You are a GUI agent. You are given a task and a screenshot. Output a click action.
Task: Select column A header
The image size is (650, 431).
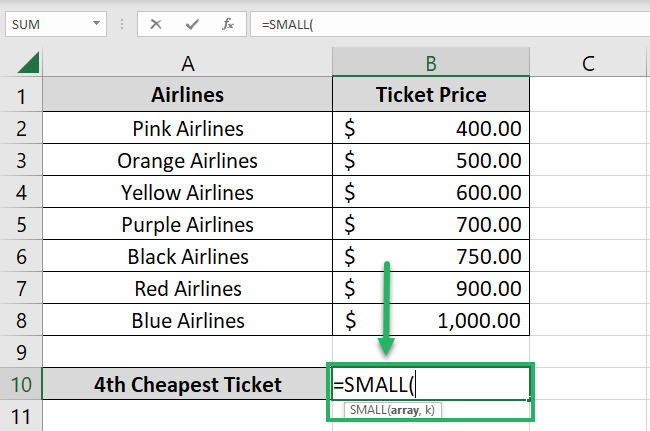click(187, 64)
